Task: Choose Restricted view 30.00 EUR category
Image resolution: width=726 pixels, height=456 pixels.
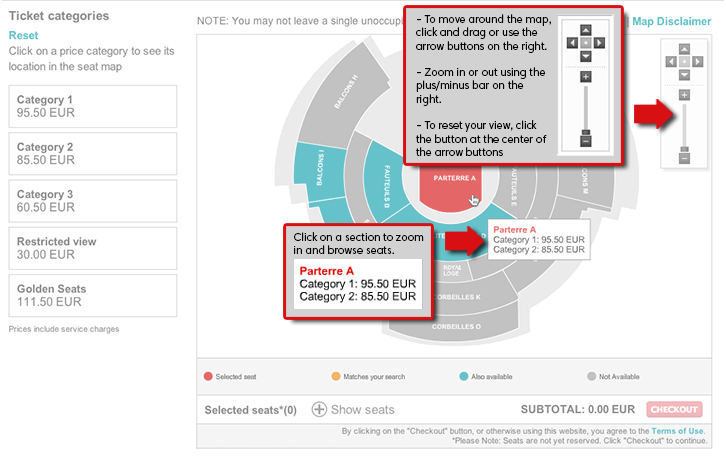Action: point(93,248)
